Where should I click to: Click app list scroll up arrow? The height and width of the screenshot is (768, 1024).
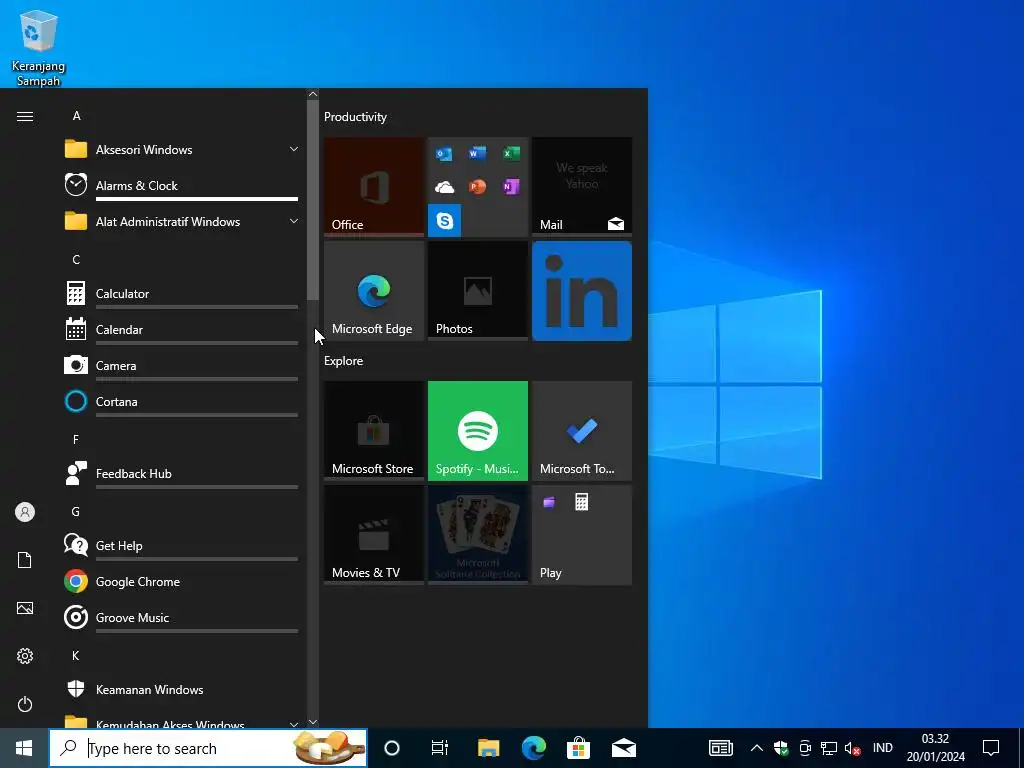pos(313,94)
